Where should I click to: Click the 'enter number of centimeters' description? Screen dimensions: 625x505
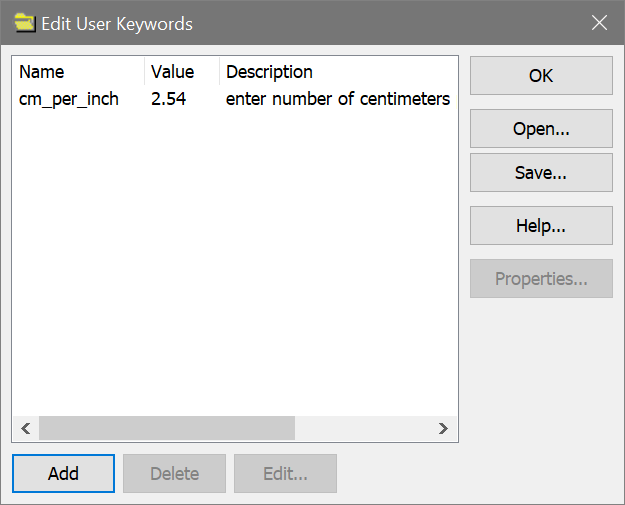click(x=337, y=99)
